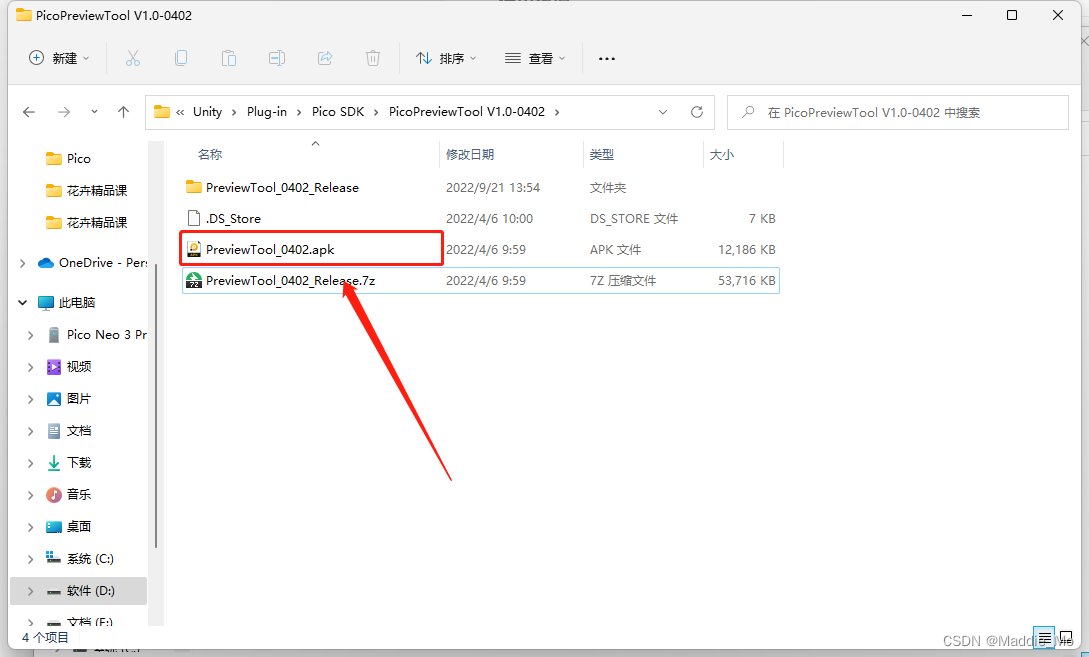Screen dimensions: 1089x657
Task: Go up one folder level arrow
Action: pyautogui.click(x=124, y=112)
